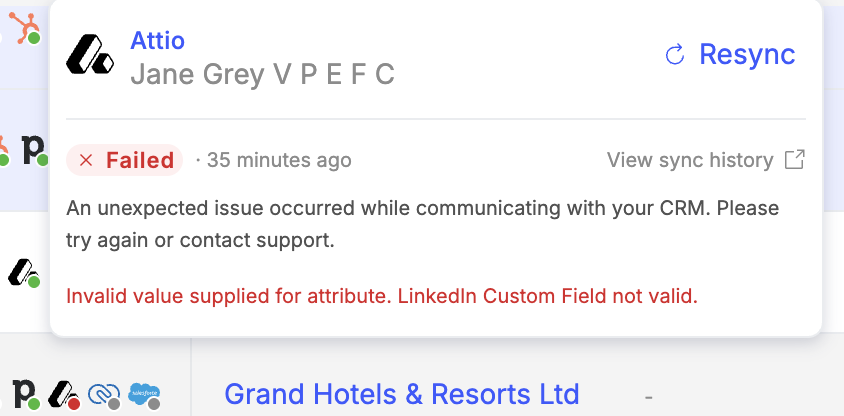Click Pipedrive icon beside Grand Hotels row
The image size is (844, 416).
click(x=27, y=392)
